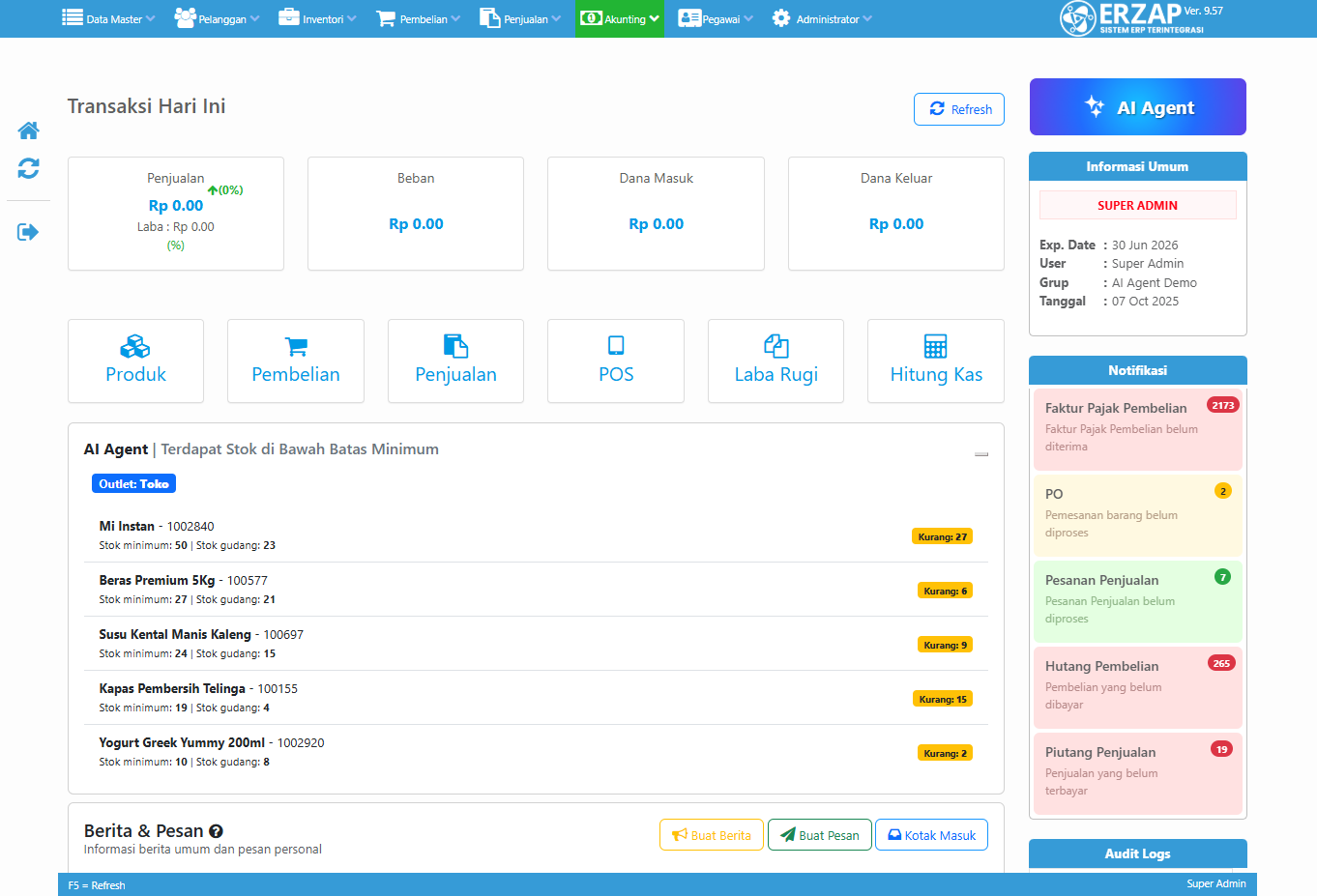Screen dimensions: 1317x896
Task: Open the POS tablet shortcut tile
Action: coord(616,361)
